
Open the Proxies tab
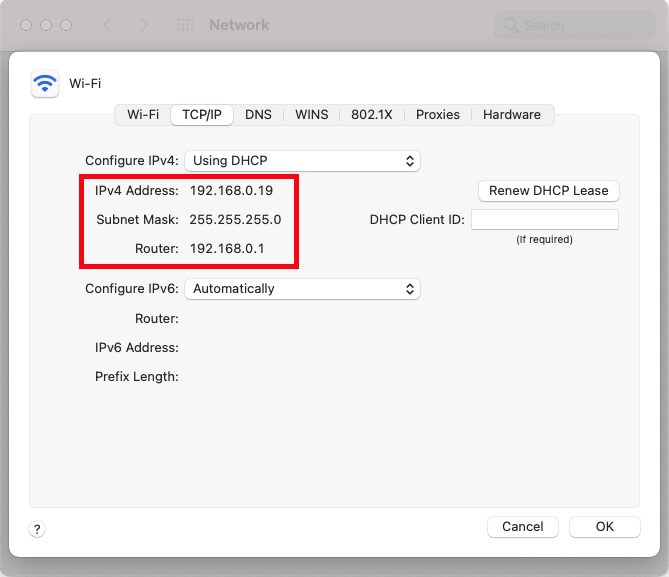(x=438, y=115)
